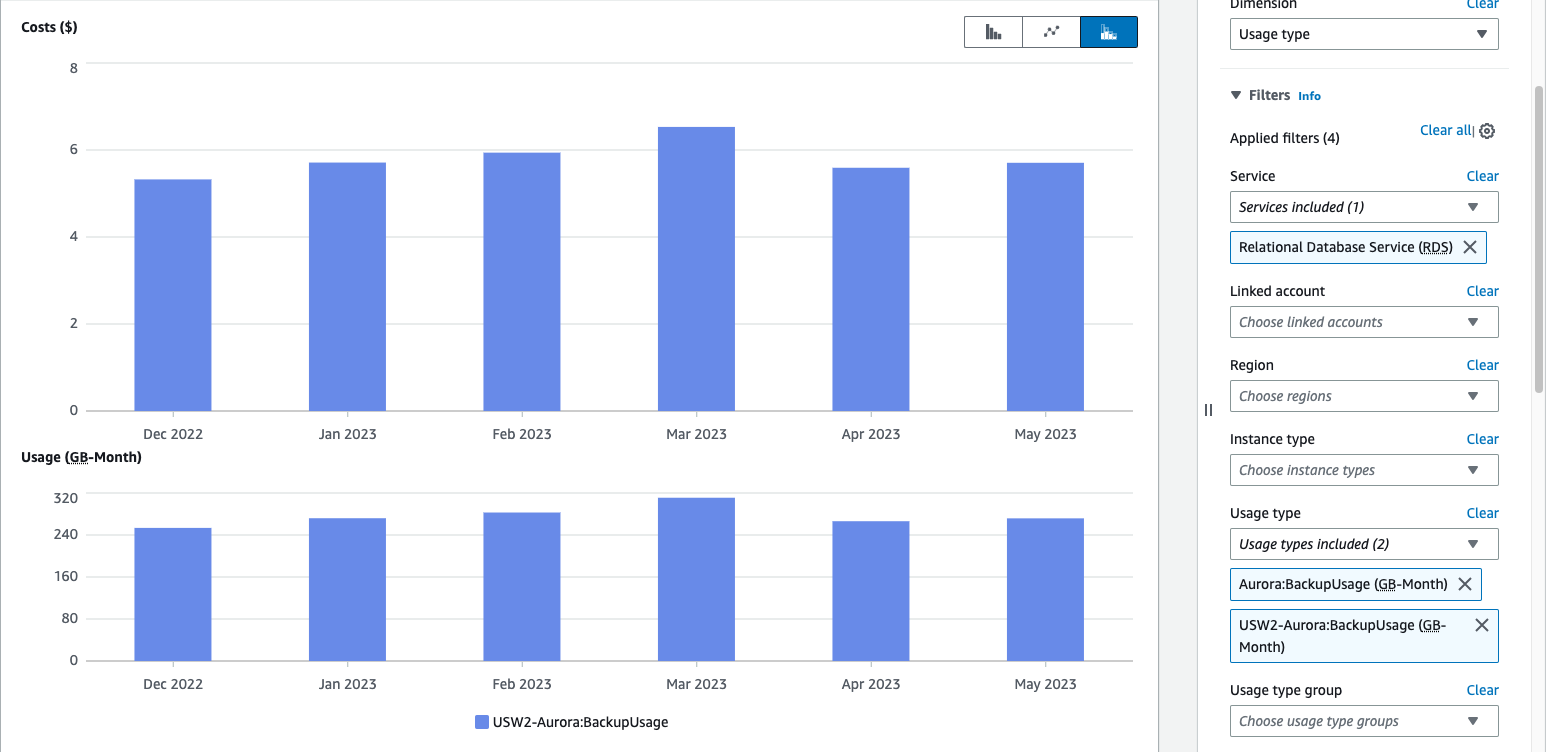Remove the Aurora:BackupUsage (GB-Month) filter

1466,584
